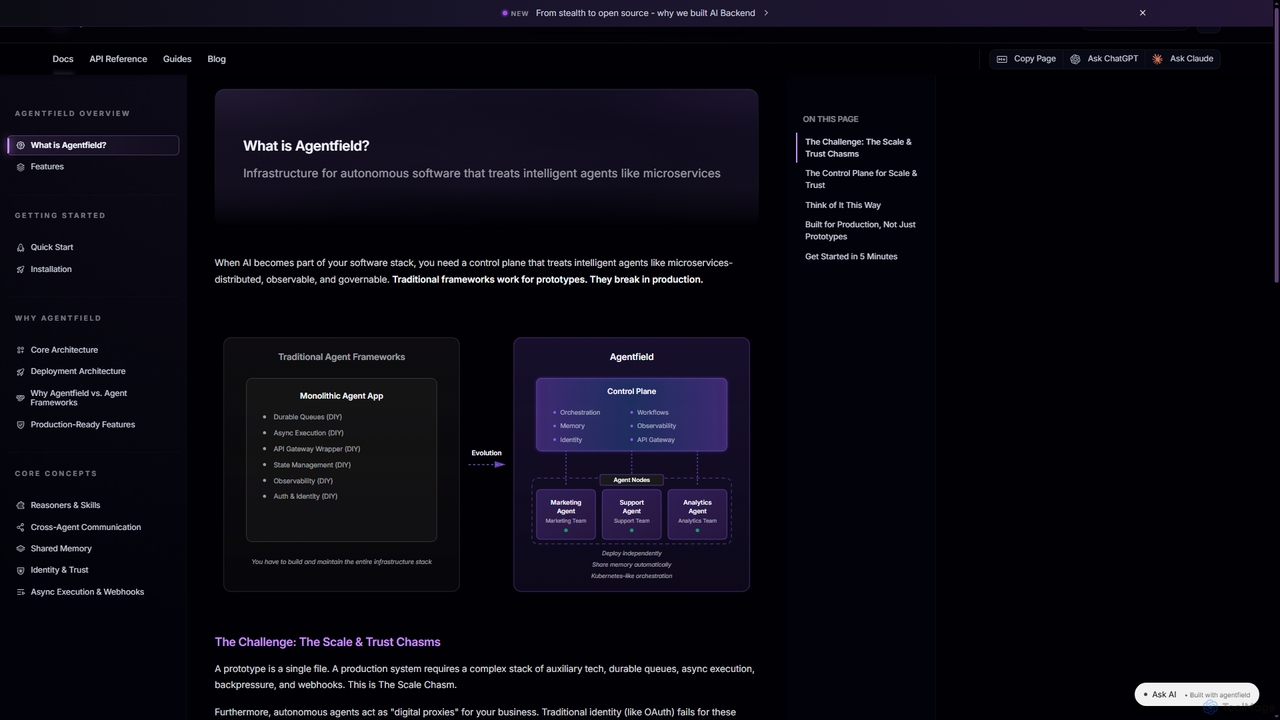Jump to The Challenge: Scale & Trust Chasms

pos(858,148)
